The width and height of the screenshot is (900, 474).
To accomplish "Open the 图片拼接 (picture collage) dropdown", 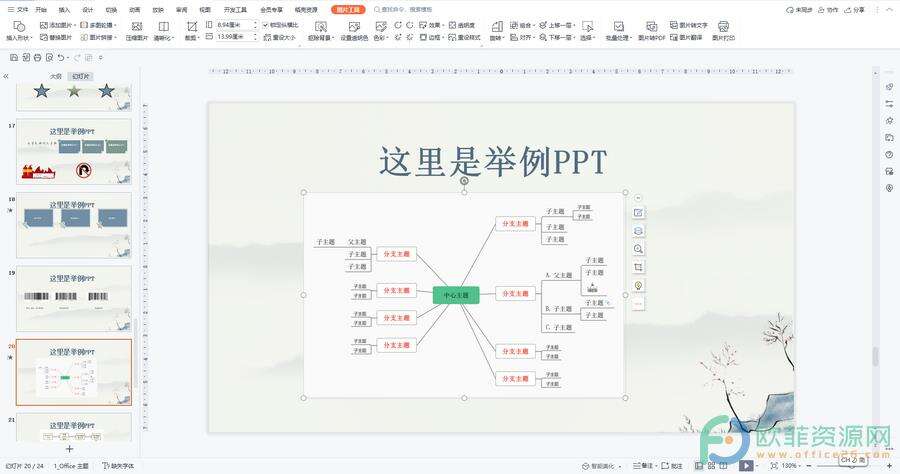I will tap(99, 38).
